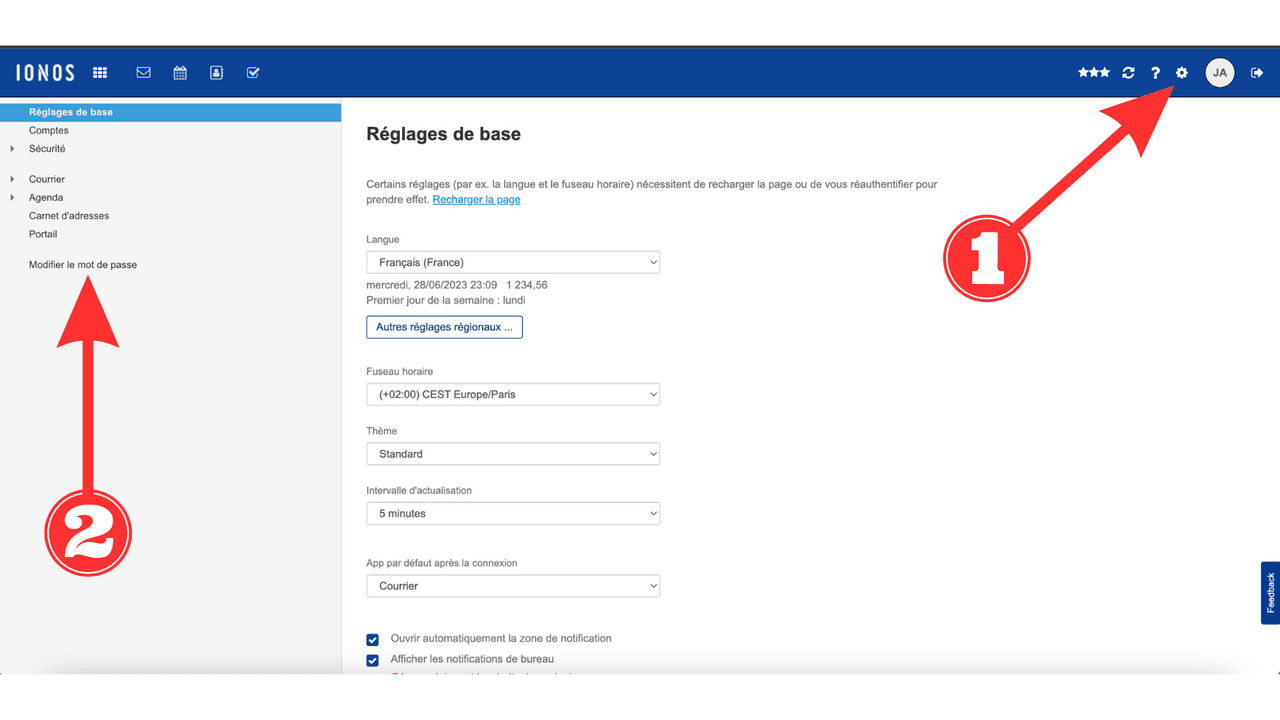Open the Langue dropdown

click(x=513, y=263)
